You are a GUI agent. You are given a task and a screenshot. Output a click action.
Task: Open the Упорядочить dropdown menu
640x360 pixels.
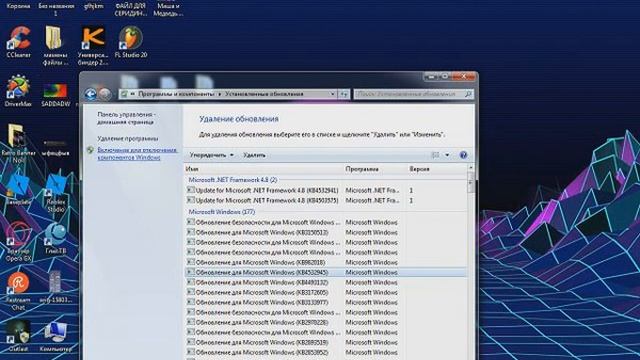[211, 155]
